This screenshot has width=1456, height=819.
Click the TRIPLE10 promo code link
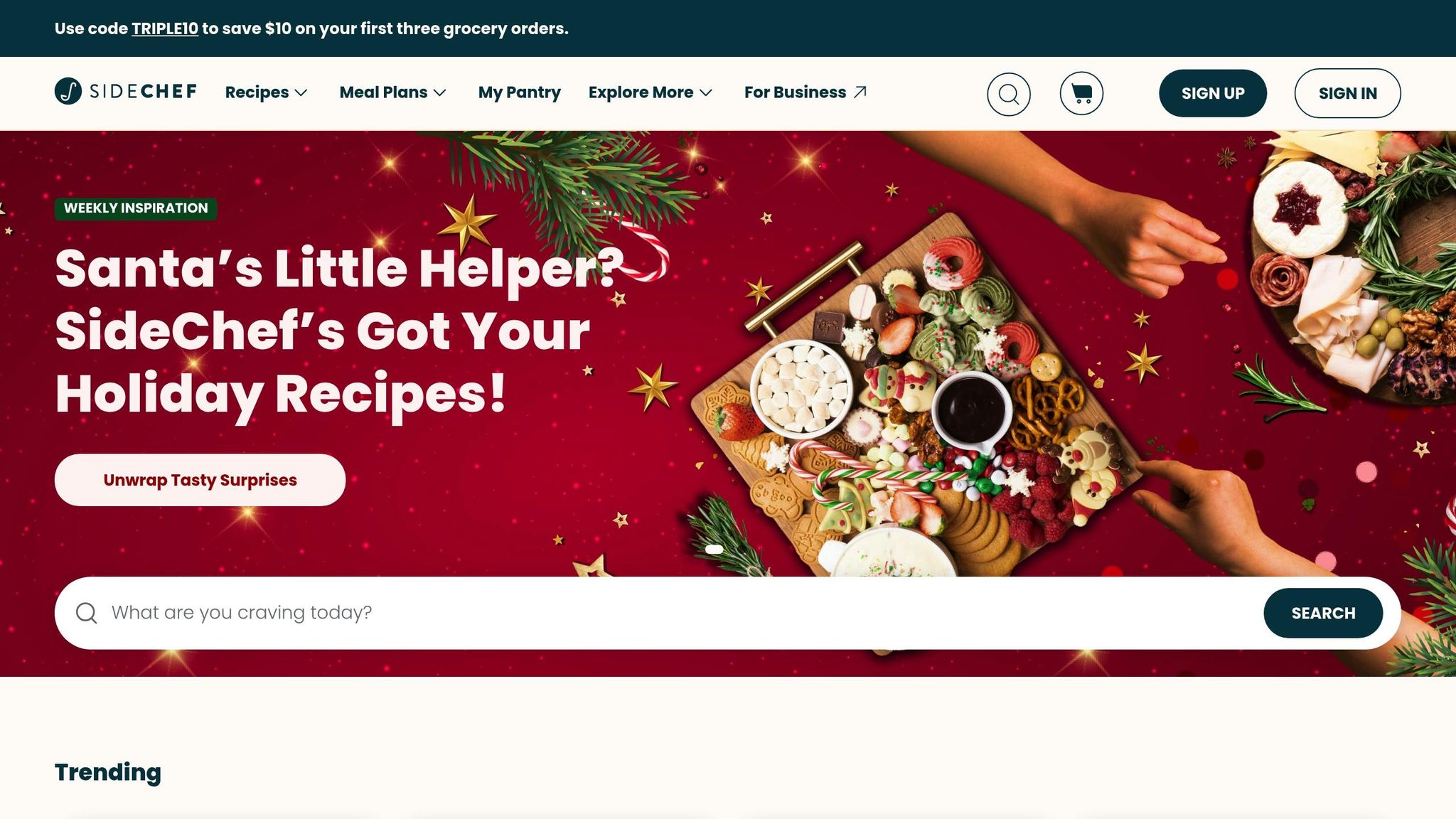(165, 28)
